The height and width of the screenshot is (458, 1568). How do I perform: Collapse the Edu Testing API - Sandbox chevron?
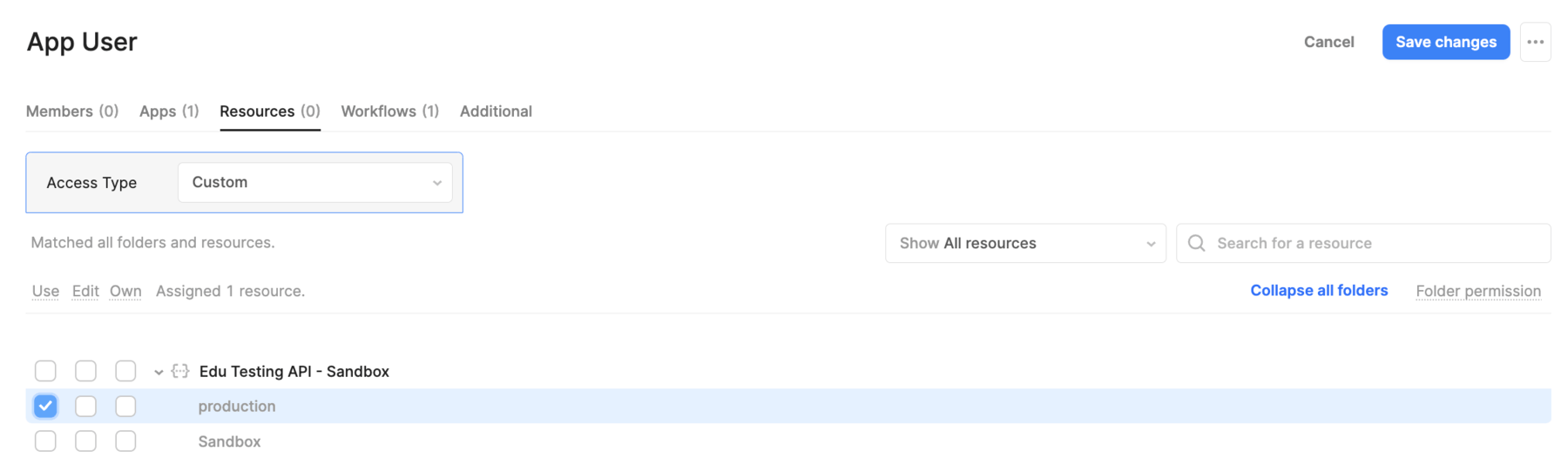159,372
